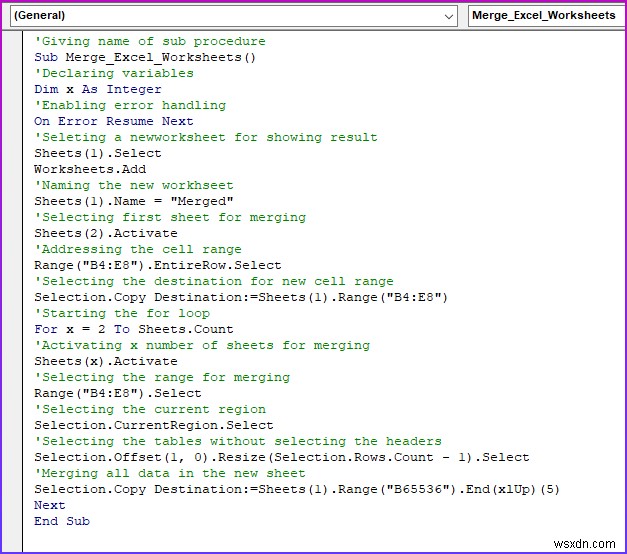Screen dimensions: 627x554
Task: Click the Selection.CurrentRegion.Select line
Action: coord(154,425)
